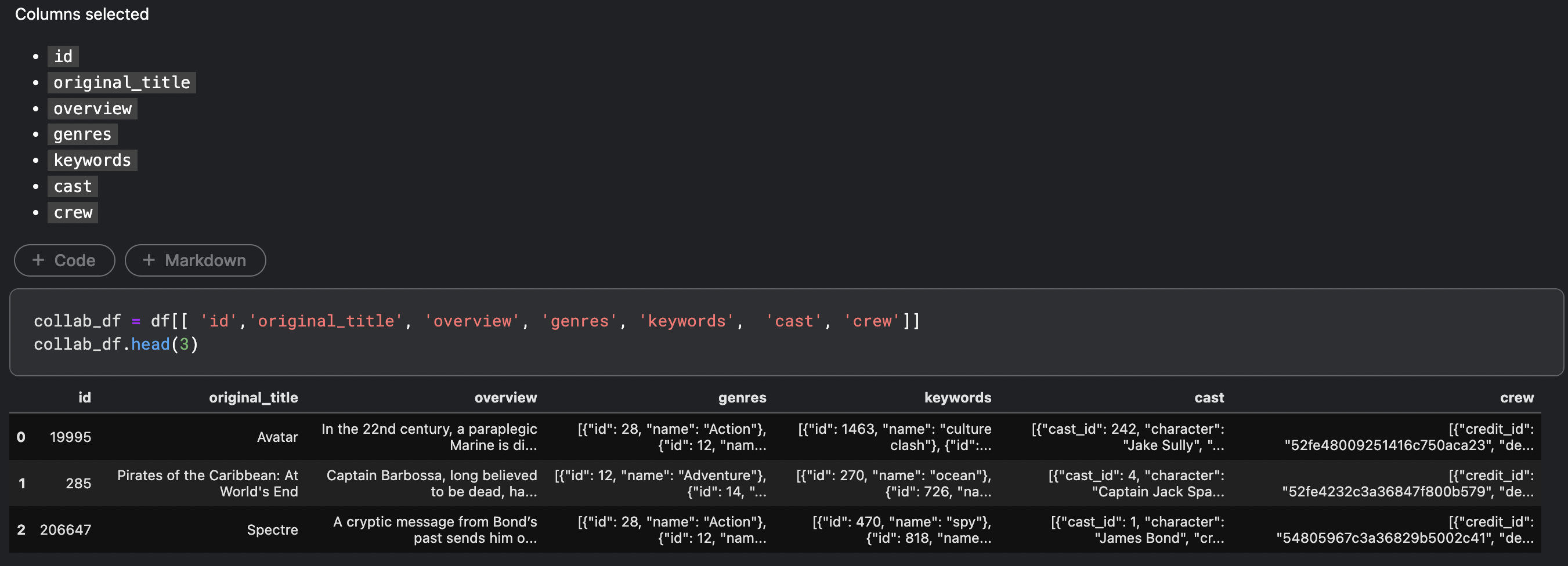Screen dimensions: 1568x566
Task: Click the Captain Jack Sparrow cast cell
Action: click(x=1136, y=483)
